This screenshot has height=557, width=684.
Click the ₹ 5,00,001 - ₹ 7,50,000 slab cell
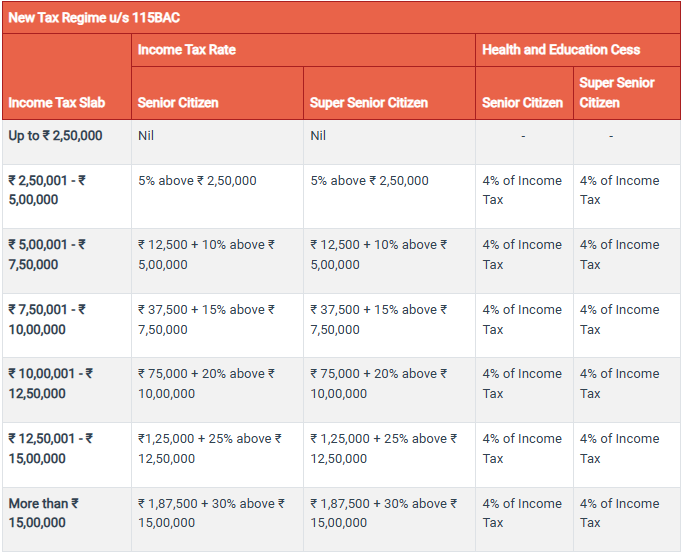48,255
